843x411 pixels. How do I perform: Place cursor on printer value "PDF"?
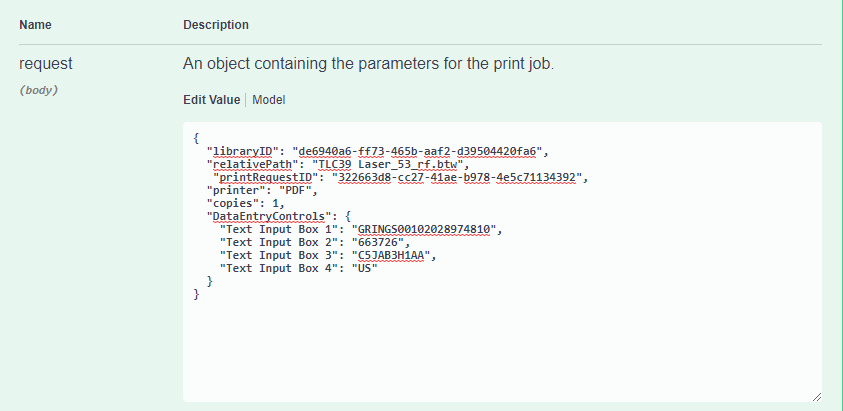[293, 190]
